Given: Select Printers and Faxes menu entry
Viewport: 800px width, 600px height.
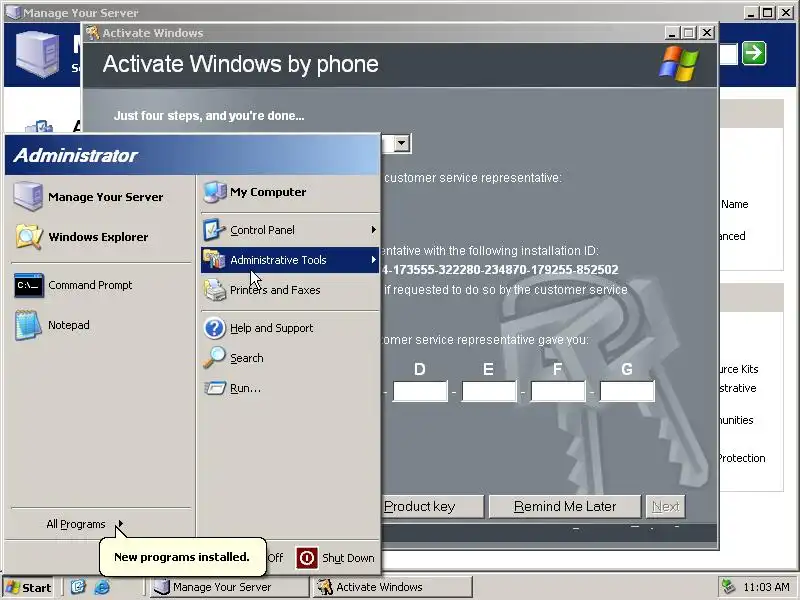Looking at the screenshot, I should (x=290, y=290).
